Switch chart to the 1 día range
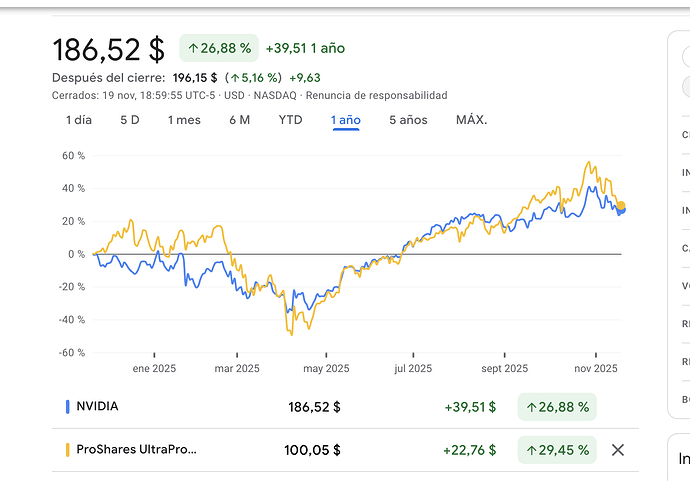Image resolution: width=690 pixels, height=481 pixels. [79, 120]
